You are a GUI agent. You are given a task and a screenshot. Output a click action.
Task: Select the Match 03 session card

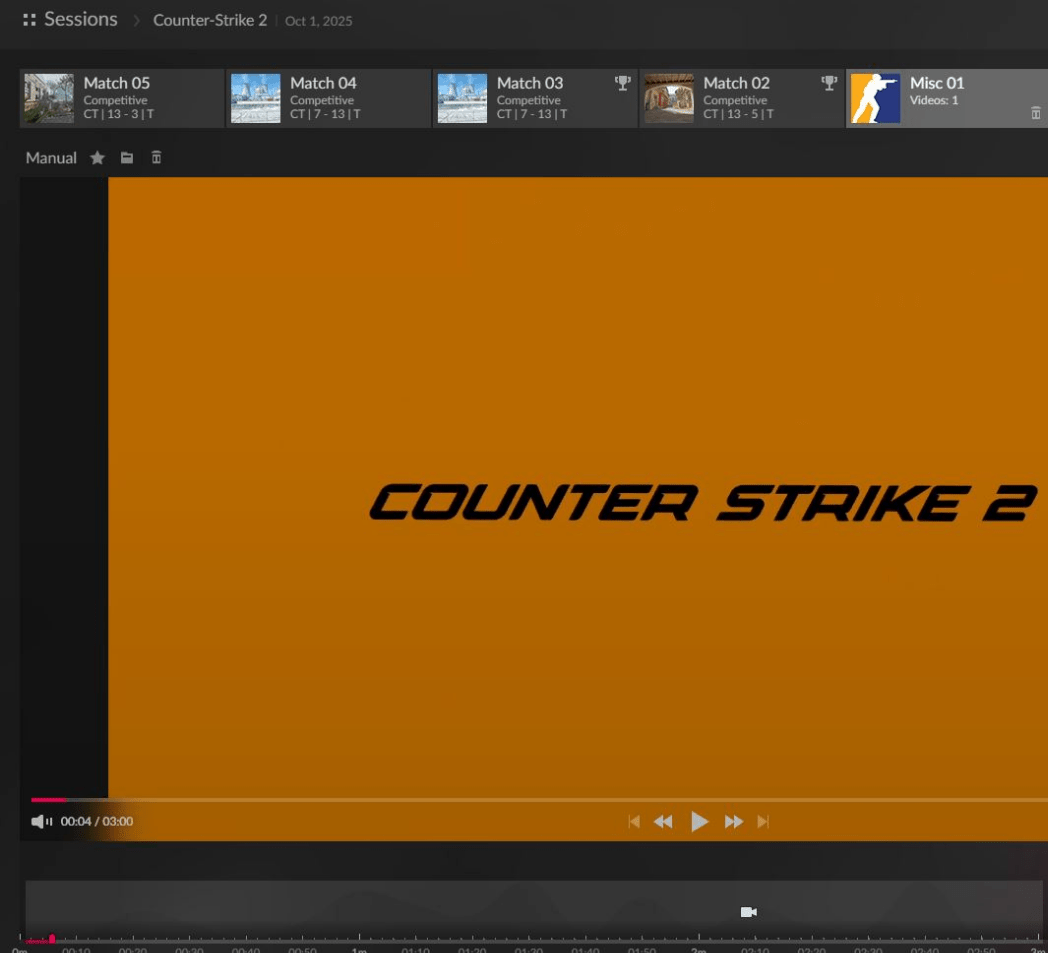click(535, 98)
